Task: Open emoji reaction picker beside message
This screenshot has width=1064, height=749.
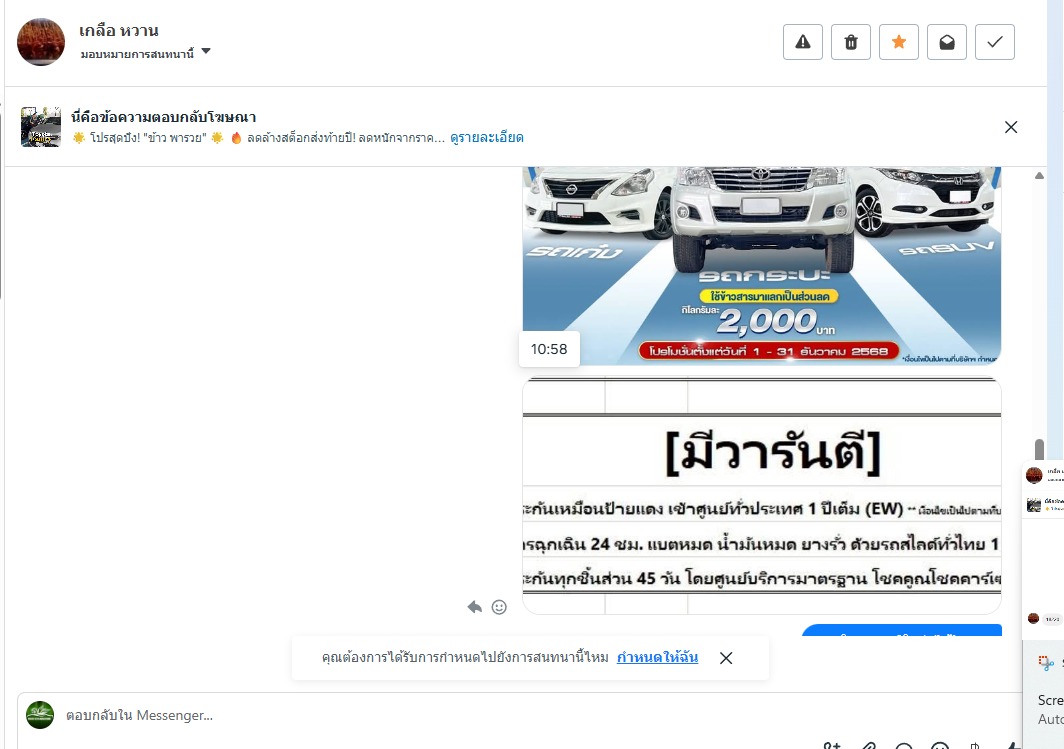Action: pyautogui.click(x=499, y=607)
